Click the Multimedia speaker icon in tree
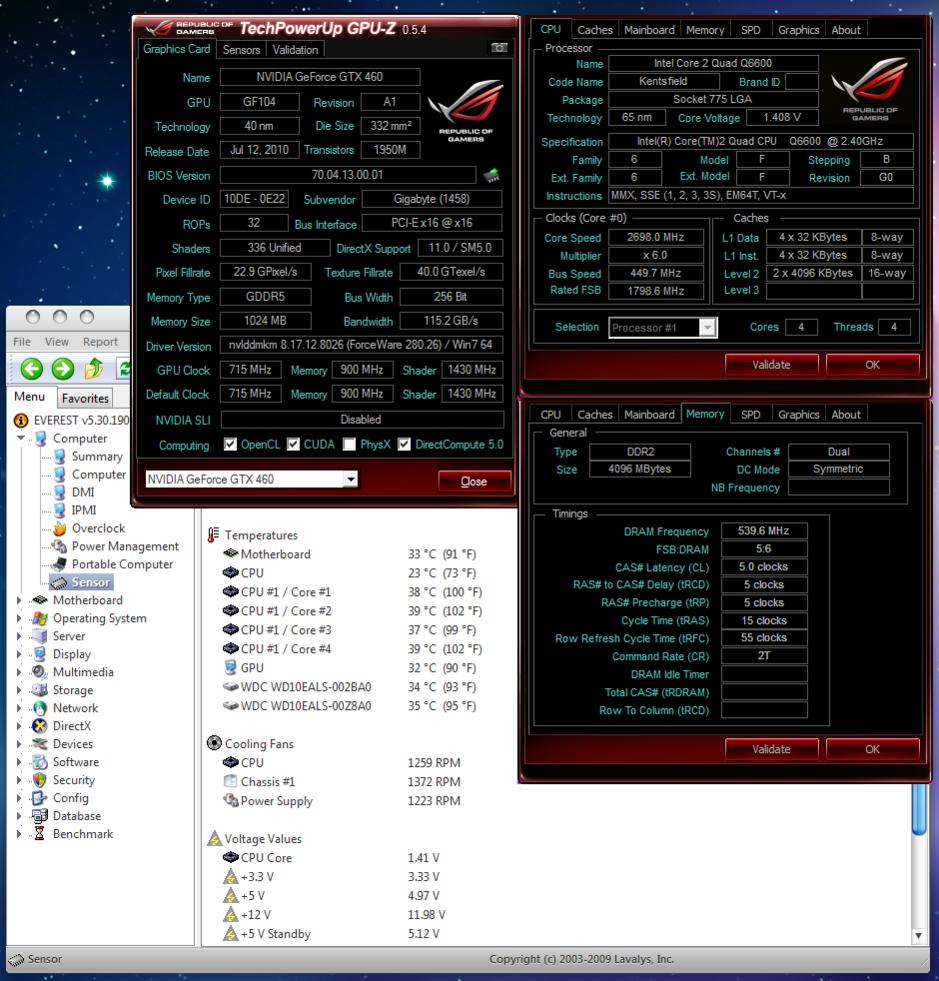The height and width of the screenshot is (981, 939). pyautogui.click(x=40, y=672)
